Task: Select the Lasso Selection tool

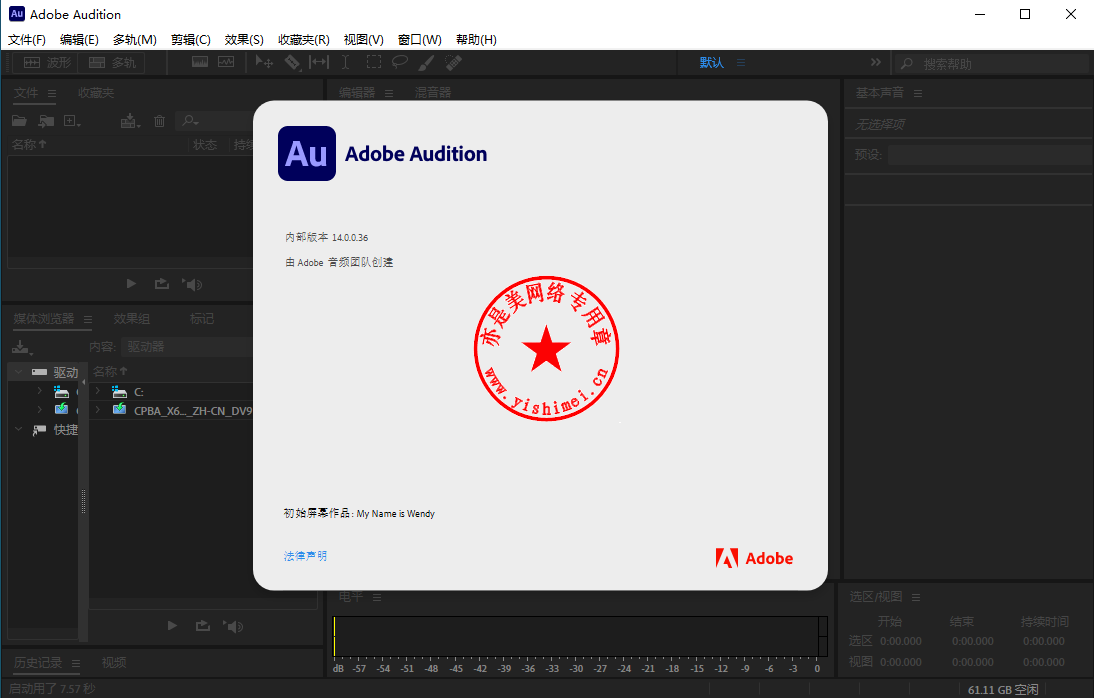Action: point(400,62)
